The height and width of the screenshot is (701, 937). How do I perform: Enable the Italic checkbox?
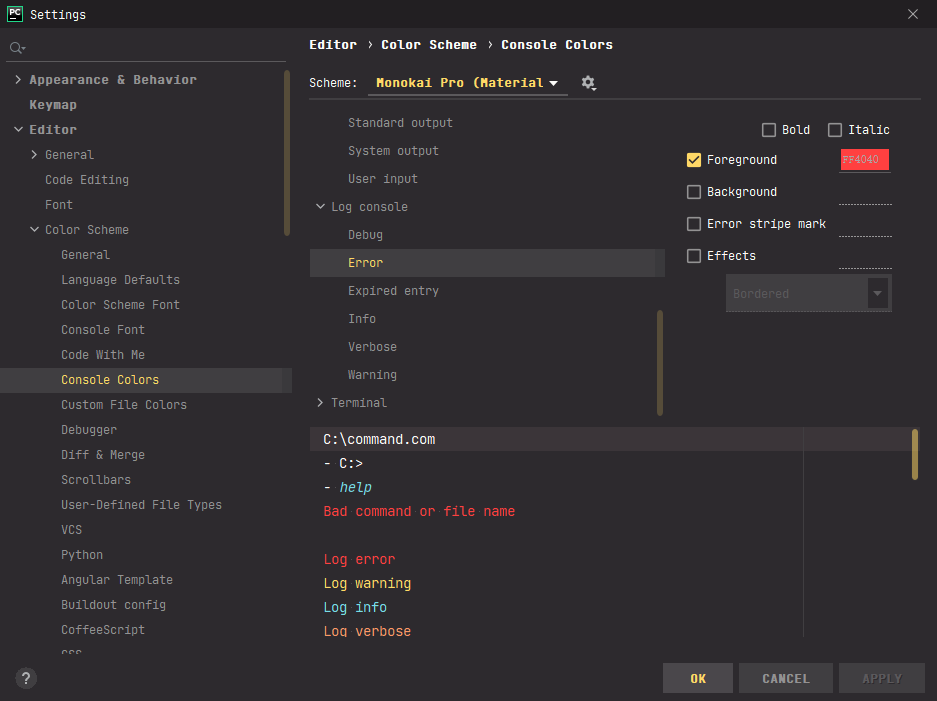coord(835,130)
